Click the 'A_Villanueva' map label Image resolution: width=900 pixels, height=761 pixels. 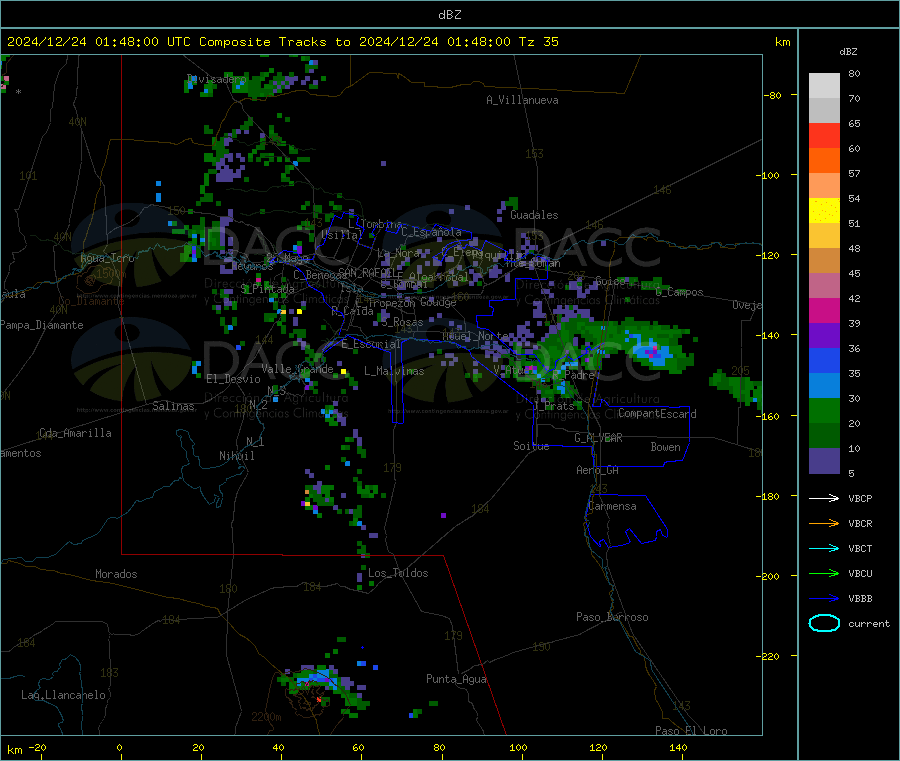[x=522, y=100]
